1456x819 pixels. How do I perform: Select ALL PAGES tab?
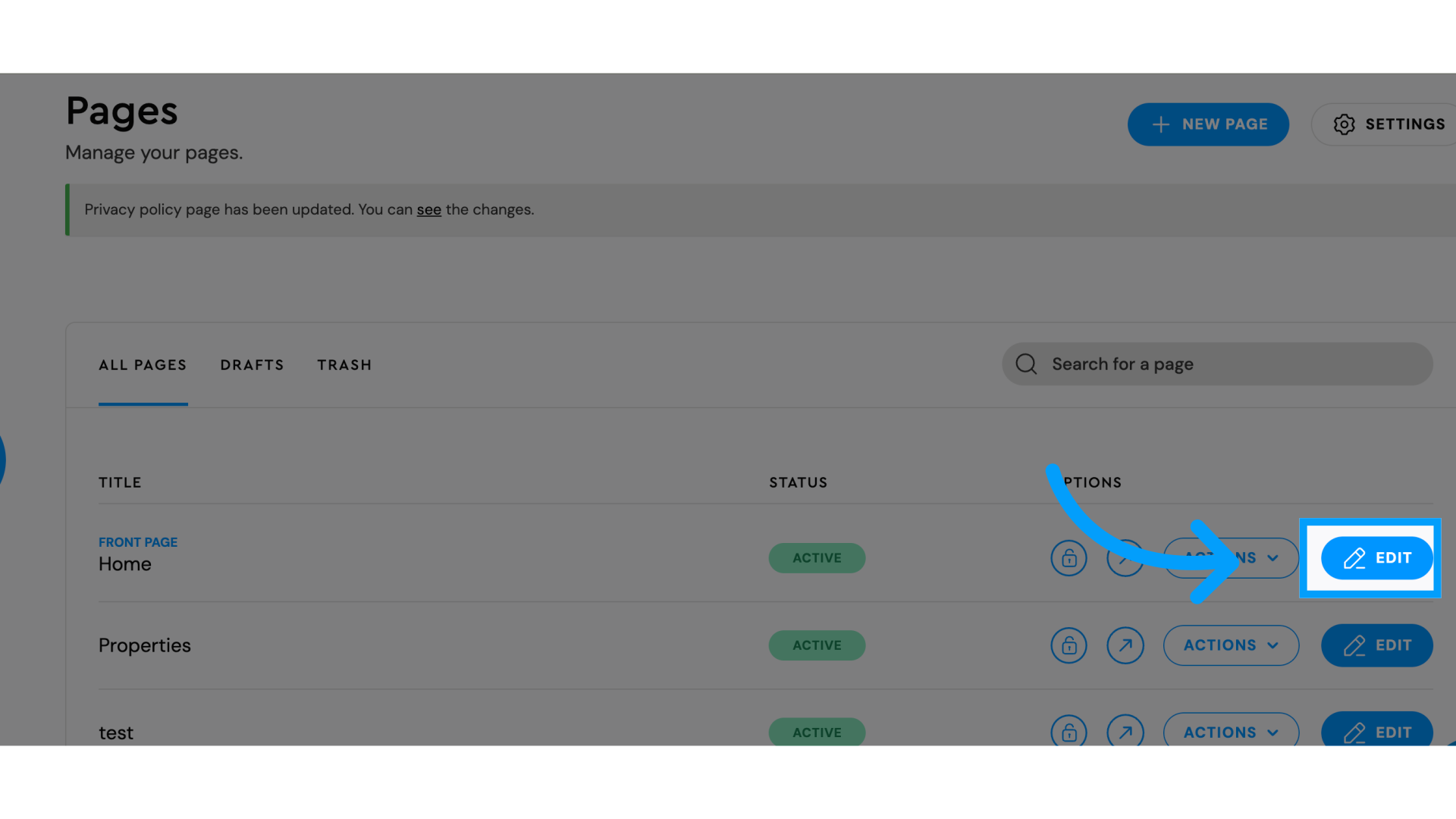pos(142,364)
